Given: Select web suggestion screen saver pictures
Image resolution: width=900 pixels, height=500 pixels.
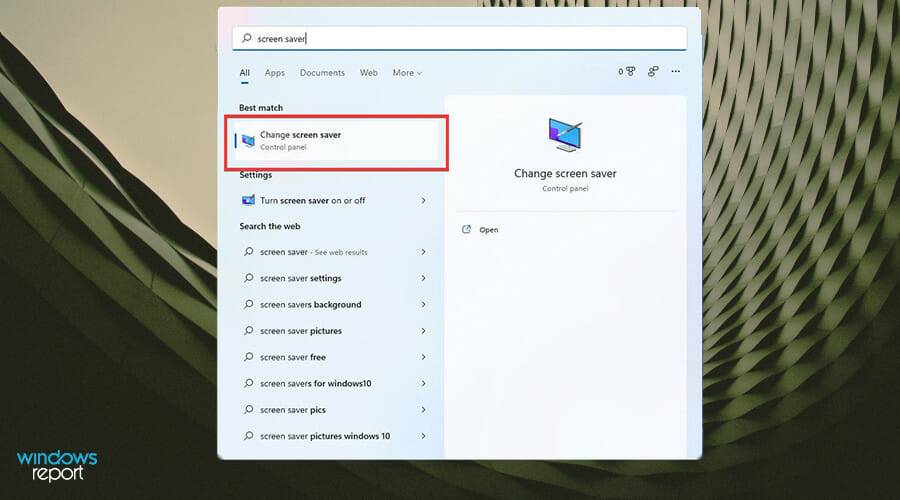Looking at the screenshot, I should 336,331.
